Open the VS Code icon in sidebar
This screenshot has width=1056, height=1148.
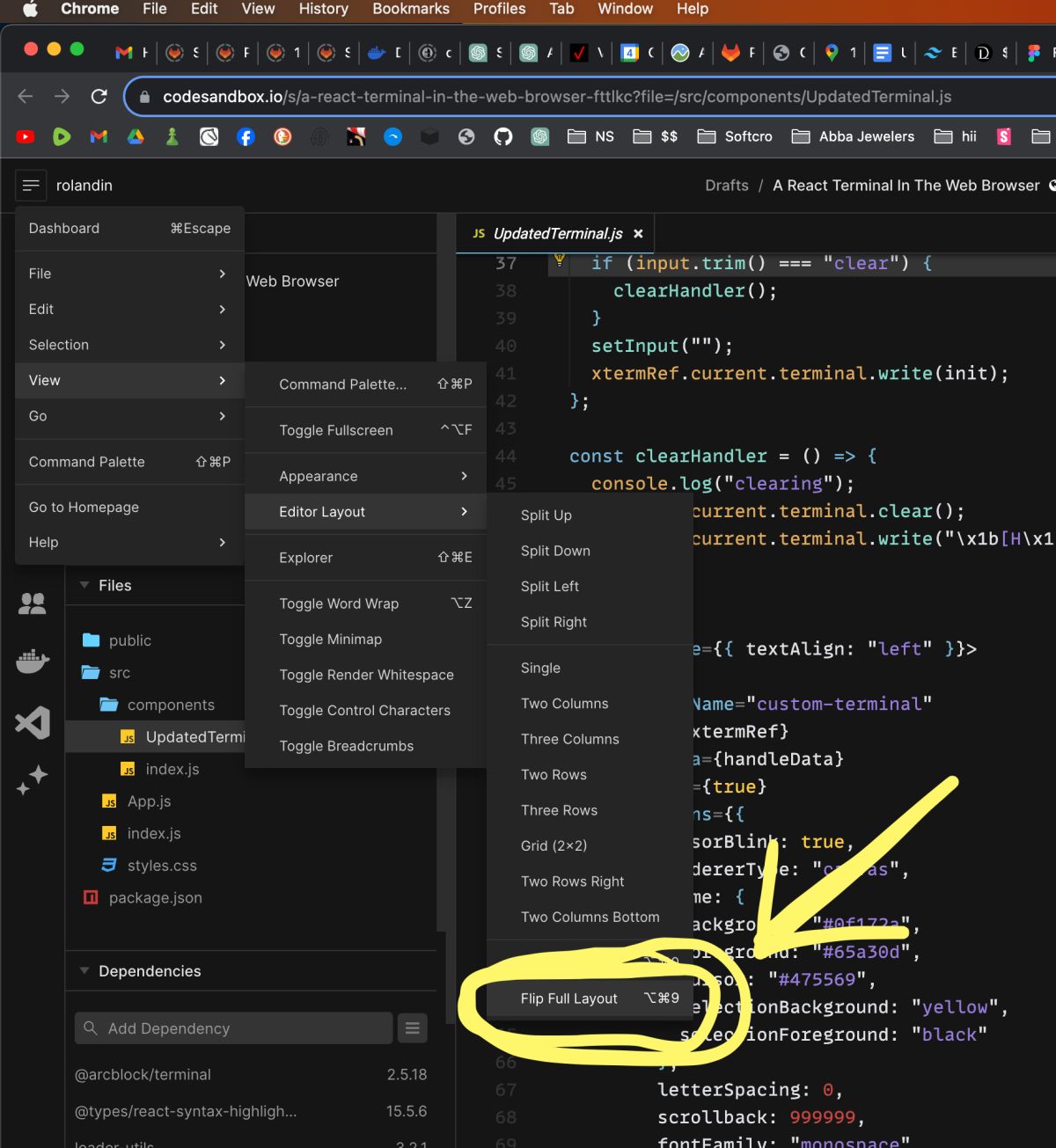coord(33,723)
